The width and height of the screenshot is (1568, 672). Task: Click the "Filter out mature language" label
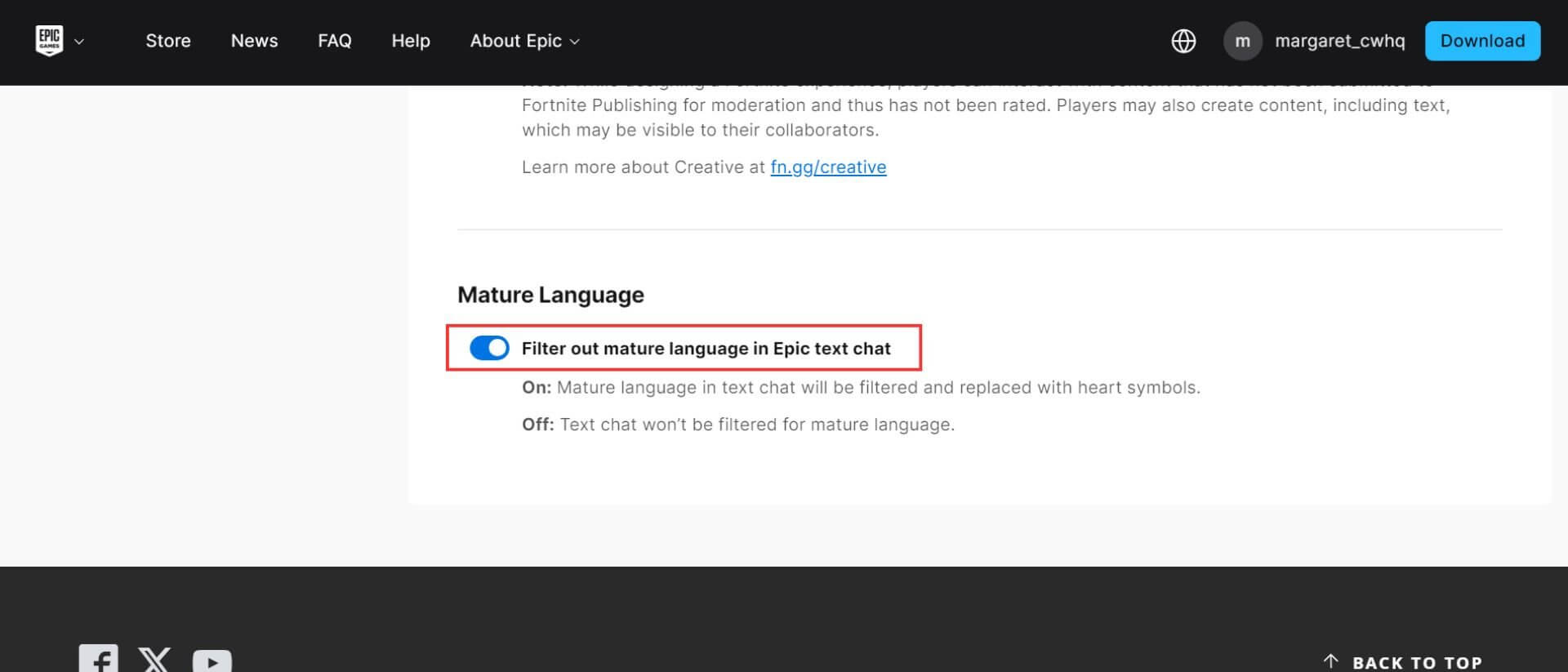[706, 349]
